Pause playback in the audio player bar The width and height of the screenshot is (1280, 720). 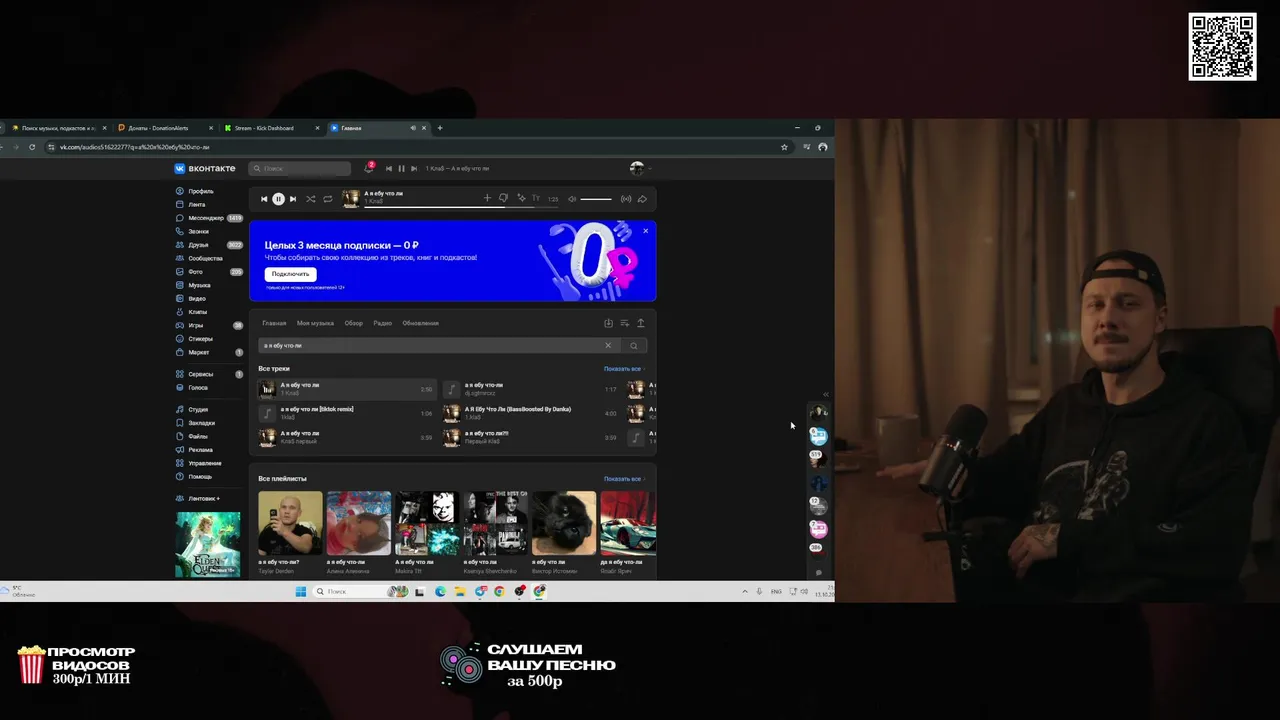click(x=278, y=199)
